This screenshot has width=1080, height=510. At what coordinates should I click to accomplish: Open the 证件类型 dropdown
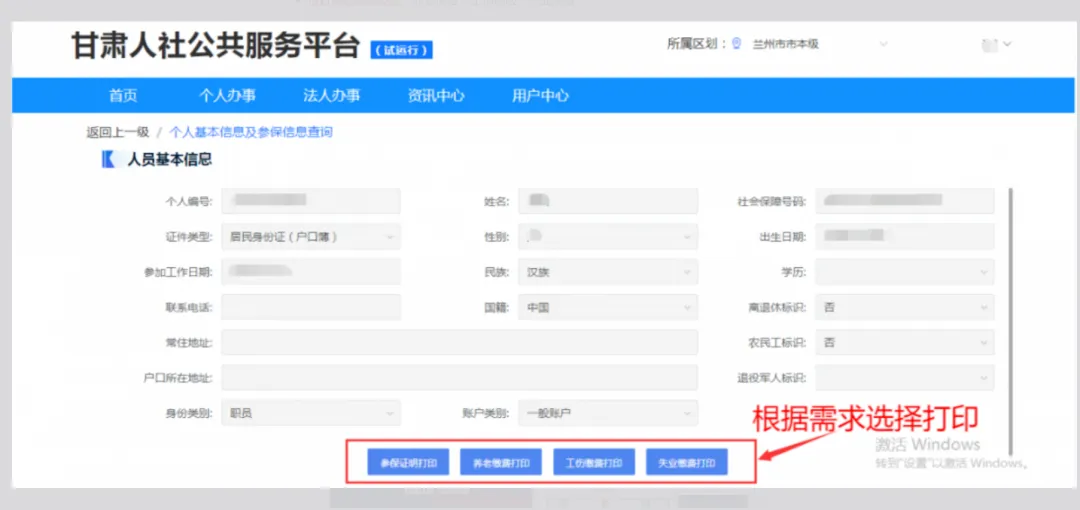pyautogui.click(x=311, y=237)
